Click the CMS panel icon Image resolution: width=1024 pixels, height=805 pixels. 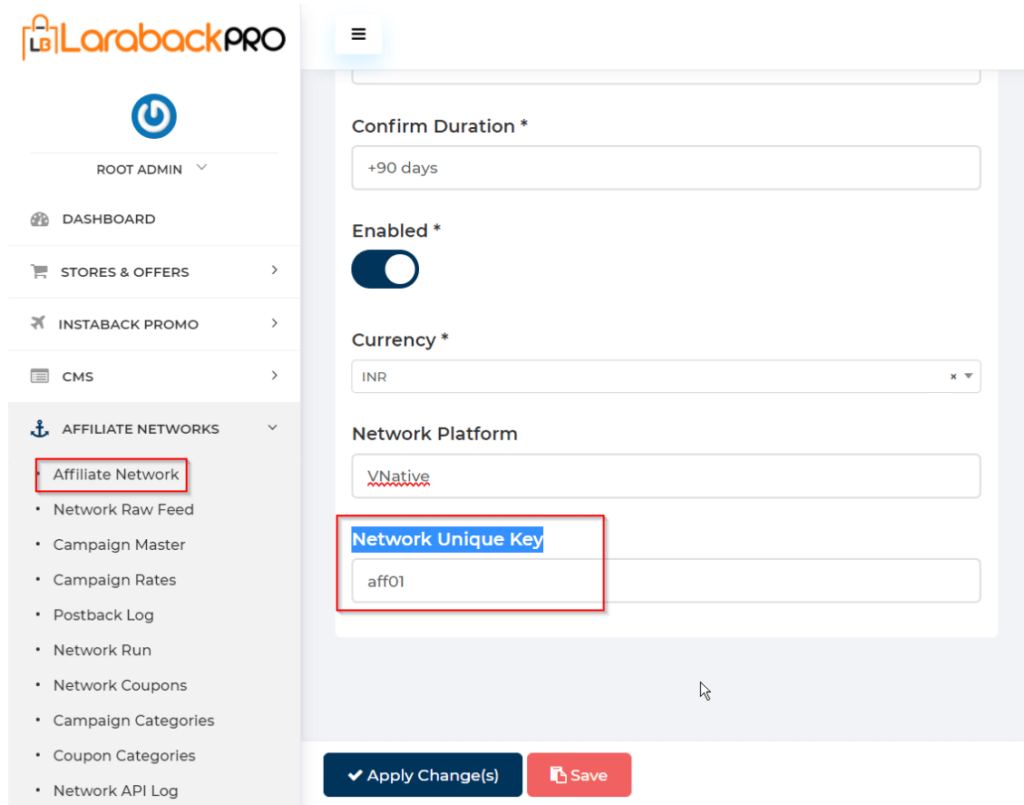[x=40, y=377]
